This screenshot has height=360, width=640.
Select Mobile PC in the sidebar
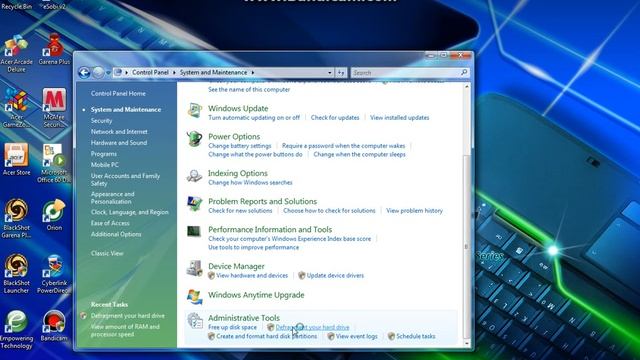(104, 165)
